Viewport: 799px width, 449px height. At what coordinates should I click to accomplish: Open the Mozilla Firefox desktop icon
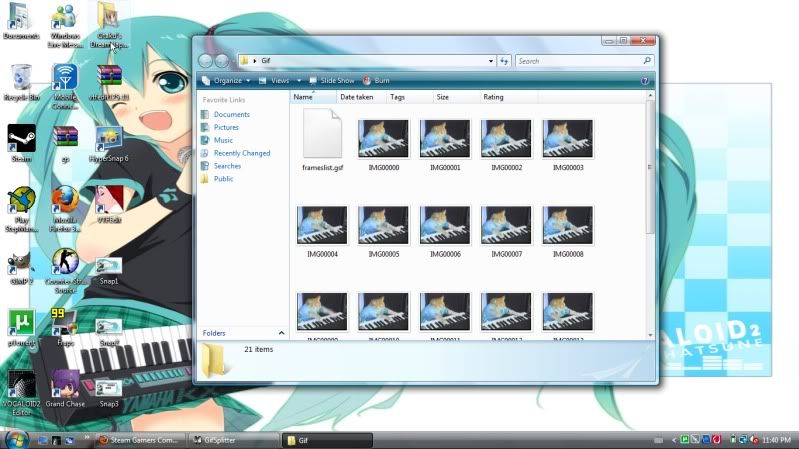(65, 200)
